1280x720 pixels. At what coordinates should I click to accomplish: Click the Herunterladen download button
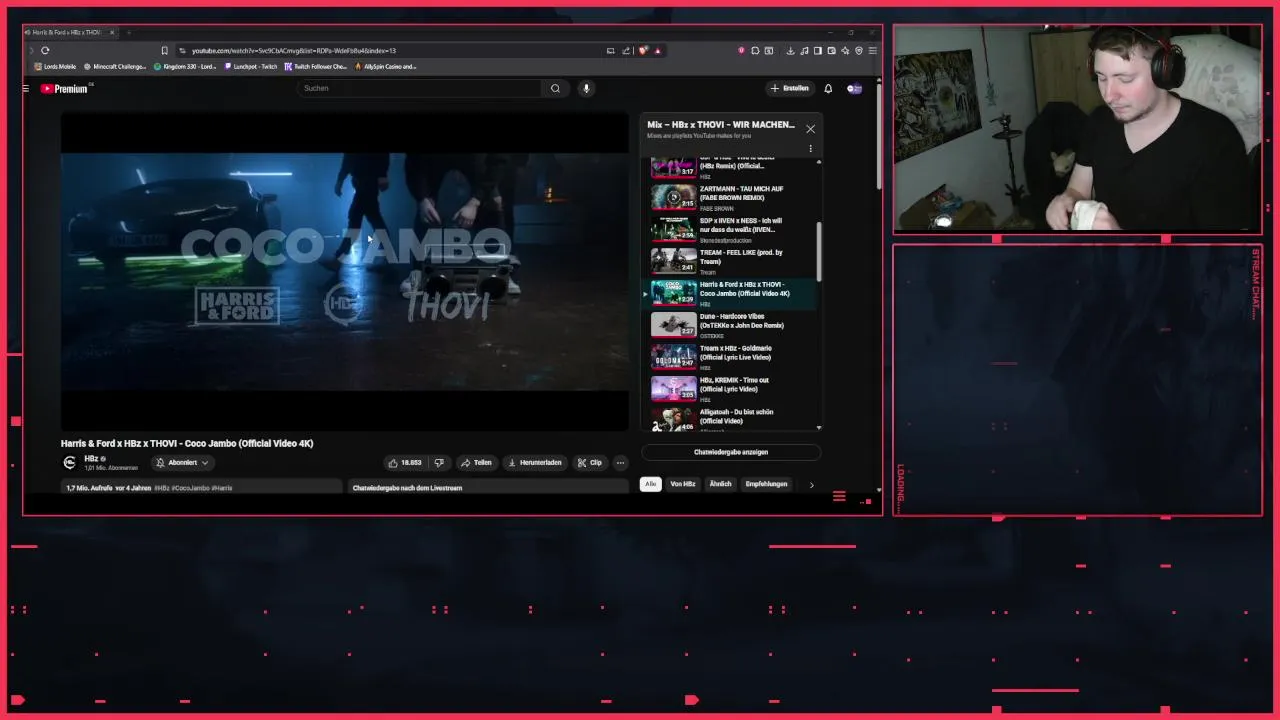coord(535,463)
